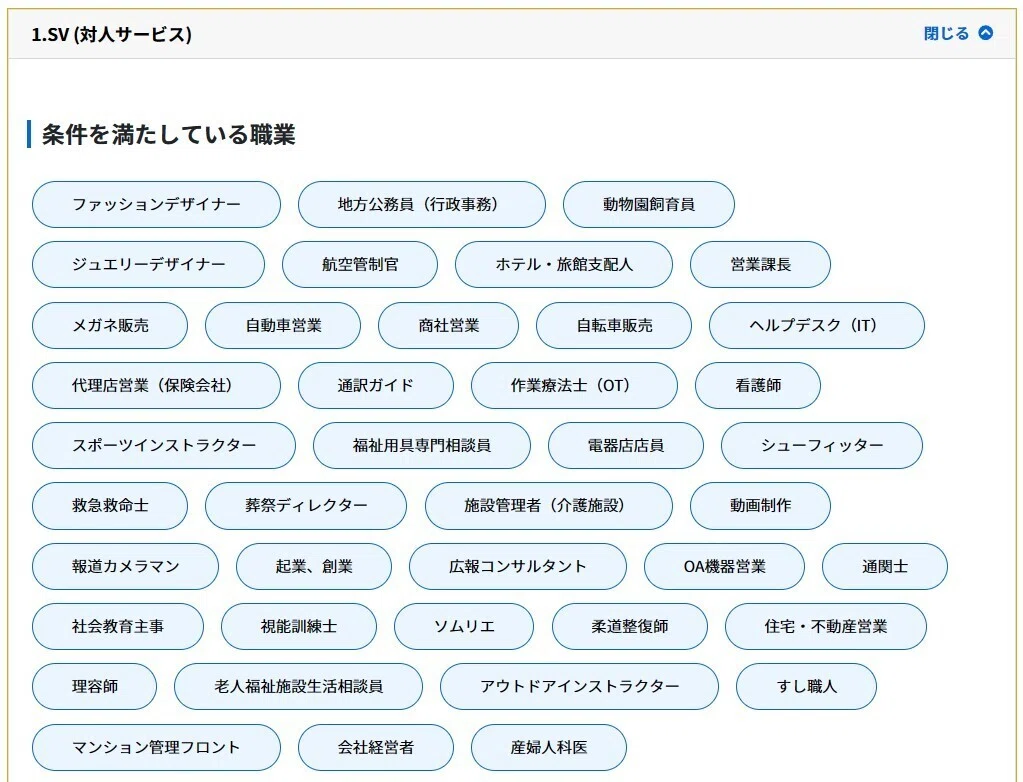Select 電器店店員

pyautogui.click(x=626, y=445)
